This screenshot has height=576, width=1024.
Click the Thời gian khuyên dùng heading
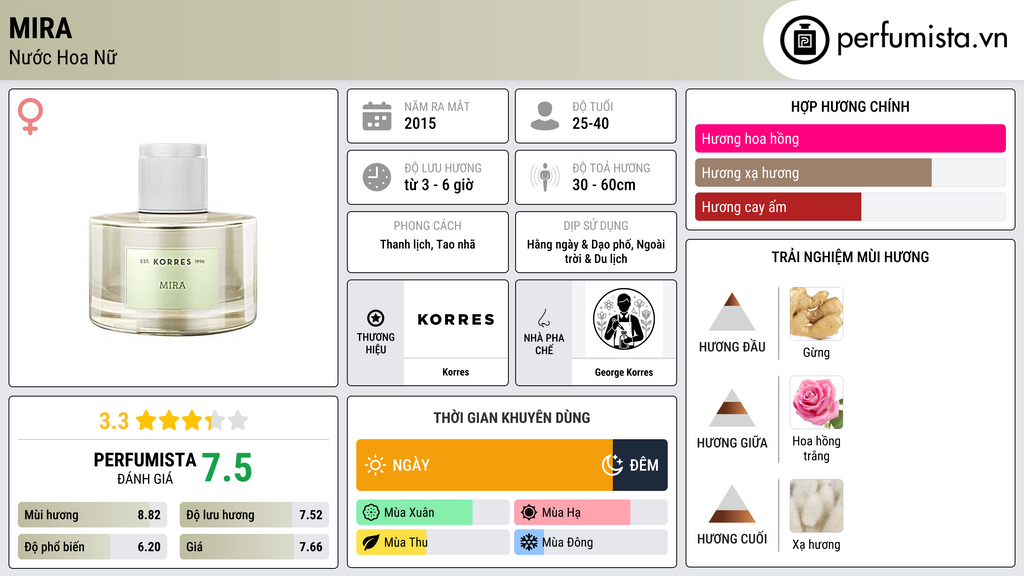tap(512, 418)
